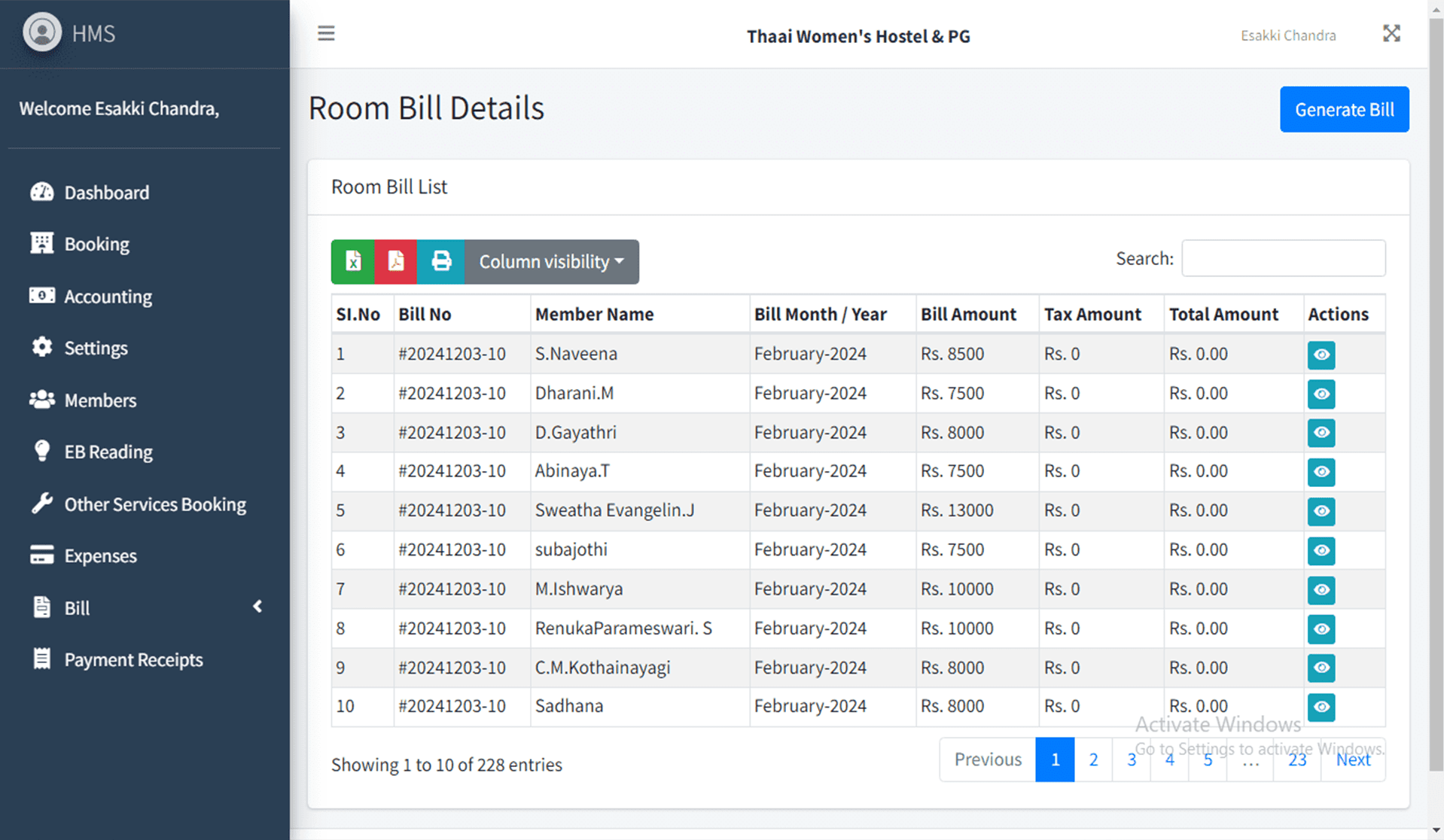Viewport: 1444px width, 840px height.
Task: Click the Thaai Women's Hostel & PG title
Action: click(858, 35)
